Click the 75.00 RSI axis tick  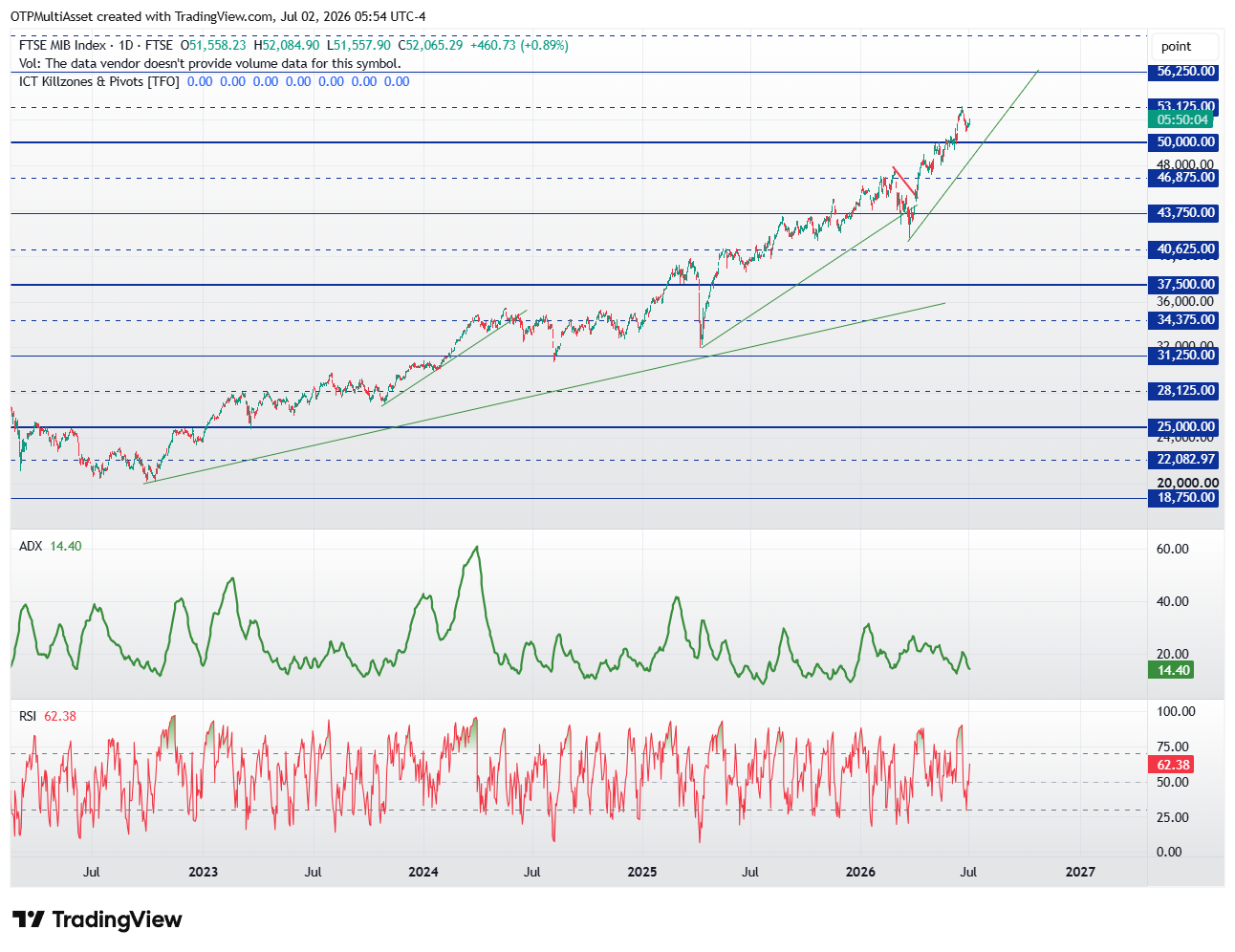(1172, 746)
